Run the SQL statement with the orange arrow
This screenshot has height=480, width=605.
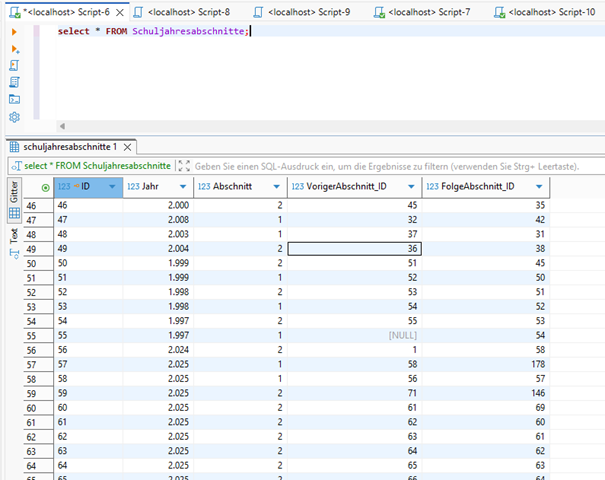click(x=14, y=32)
